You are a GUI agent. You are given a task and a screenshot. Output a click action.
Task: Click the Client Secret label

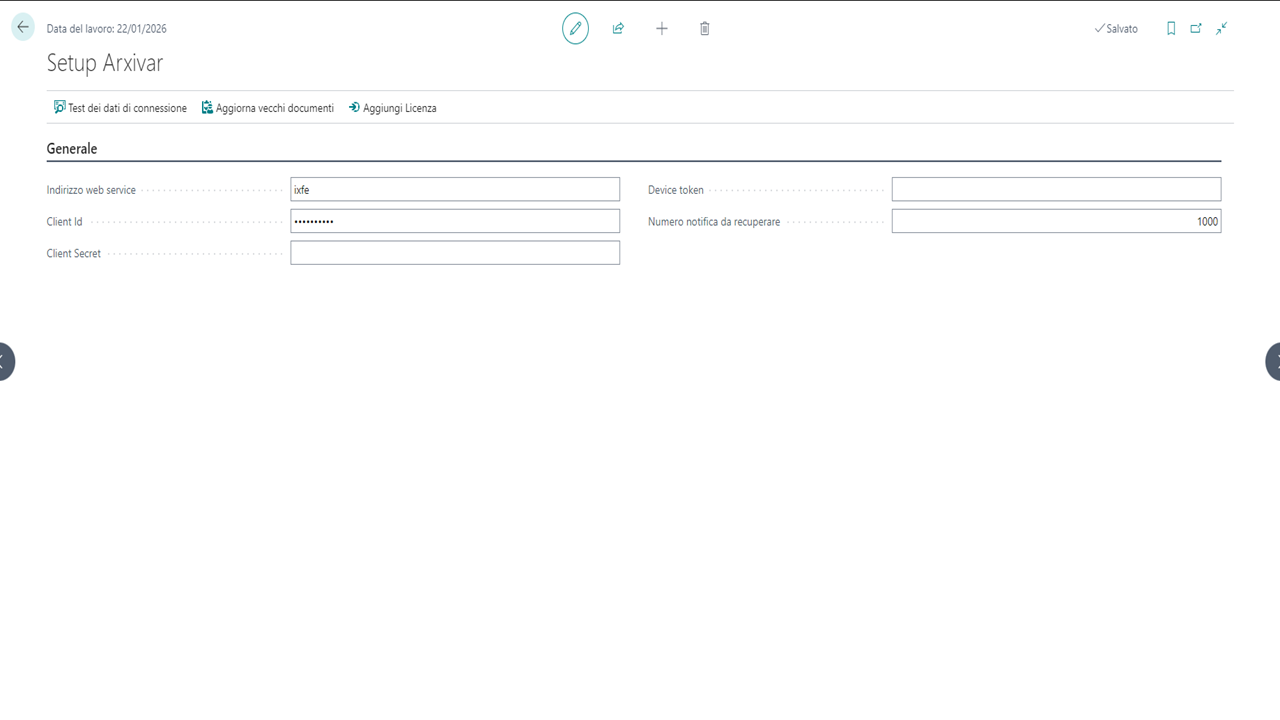(x=74, y=254)
